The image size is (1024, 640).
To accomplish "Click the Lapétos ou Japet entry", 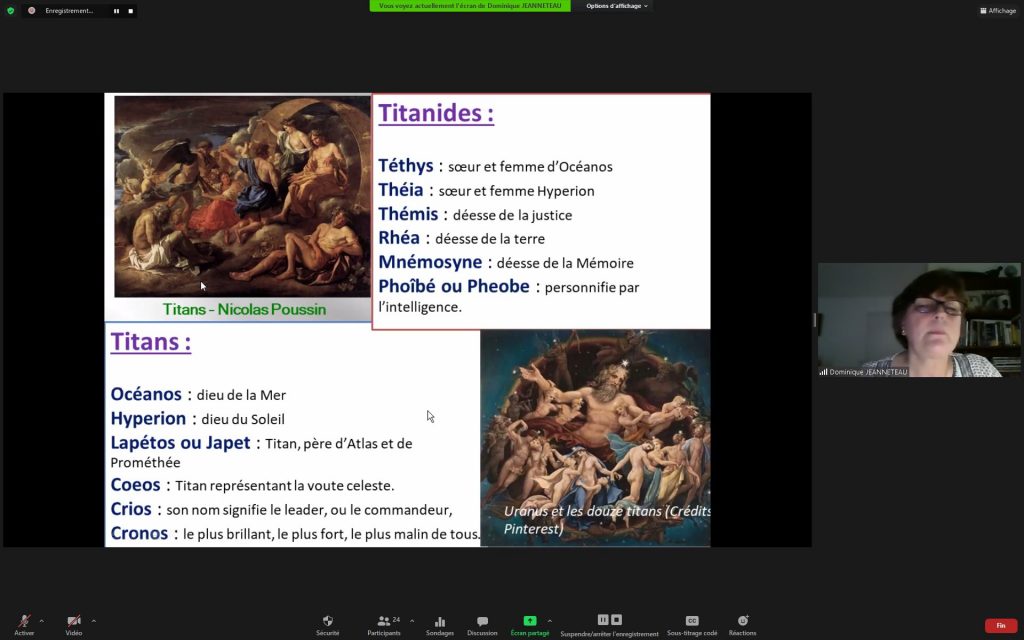I will point(180,442).
